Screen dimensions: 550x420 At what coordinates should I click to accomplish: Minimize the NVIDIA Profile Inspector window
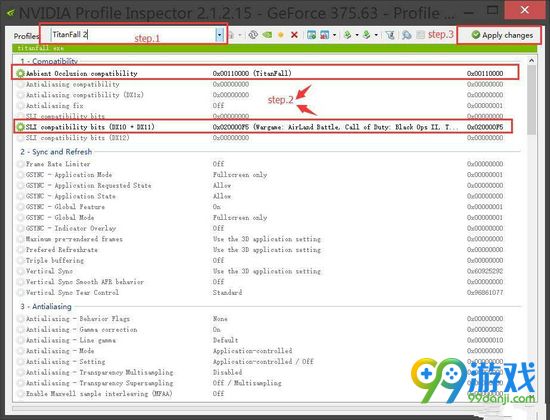pyautogui.click(x=469, y=13)
